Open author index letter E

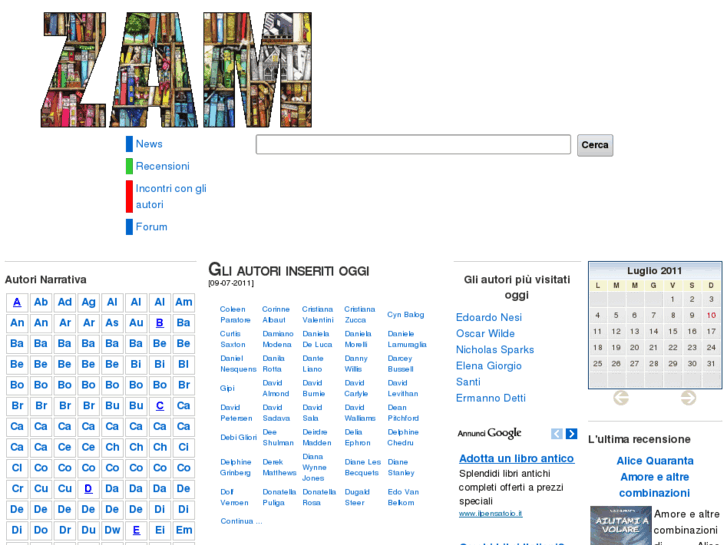pyautogui.click(x=136, y=530)
